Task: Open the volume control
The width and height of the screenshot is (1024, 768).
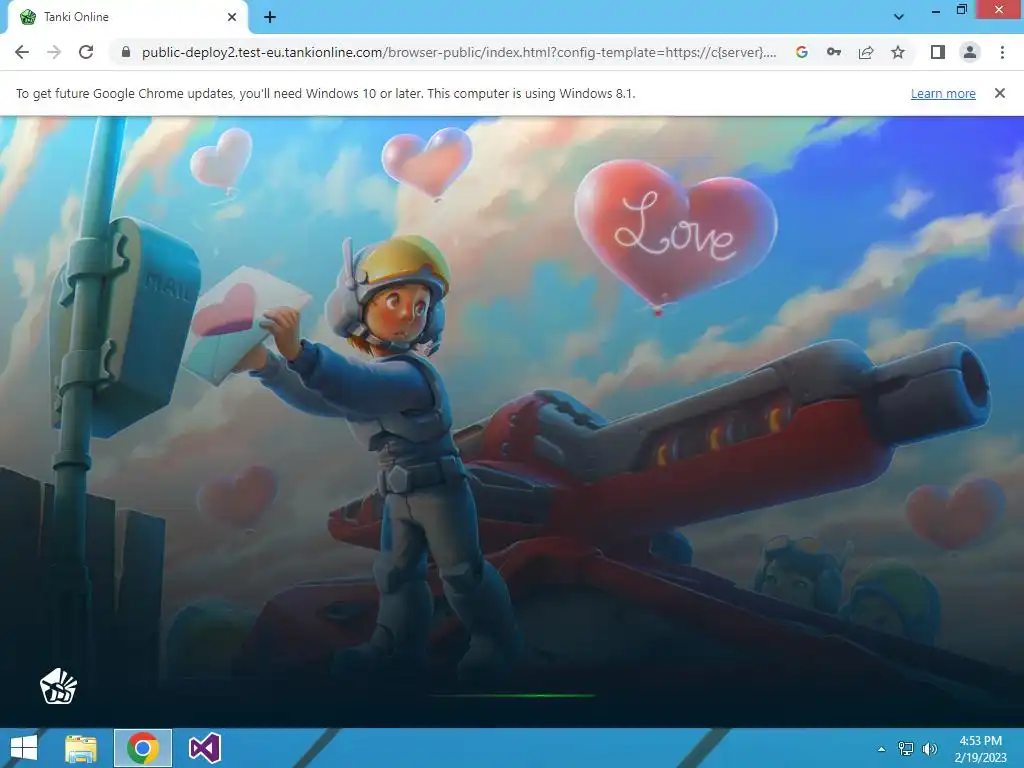Action: 929,749
